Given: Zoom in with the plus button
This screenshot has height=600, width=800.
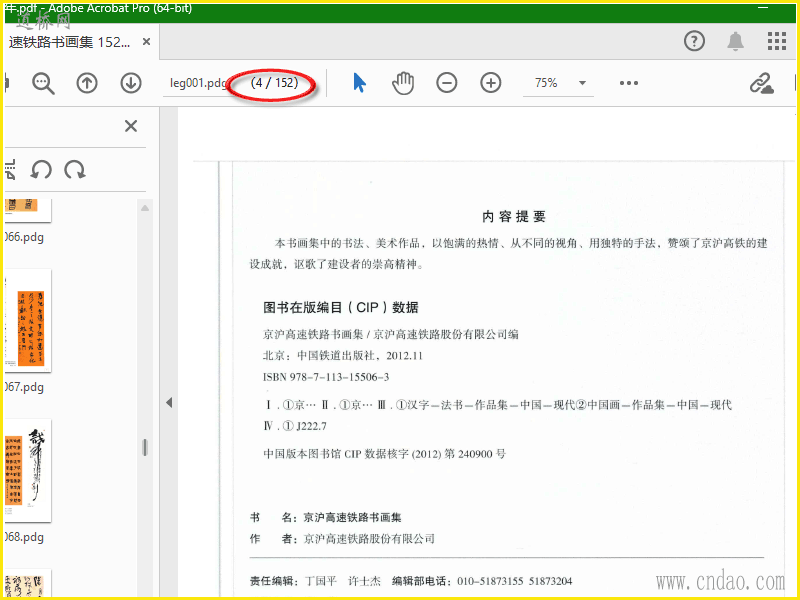Looking at the screenshot, I should click(490, 83).
